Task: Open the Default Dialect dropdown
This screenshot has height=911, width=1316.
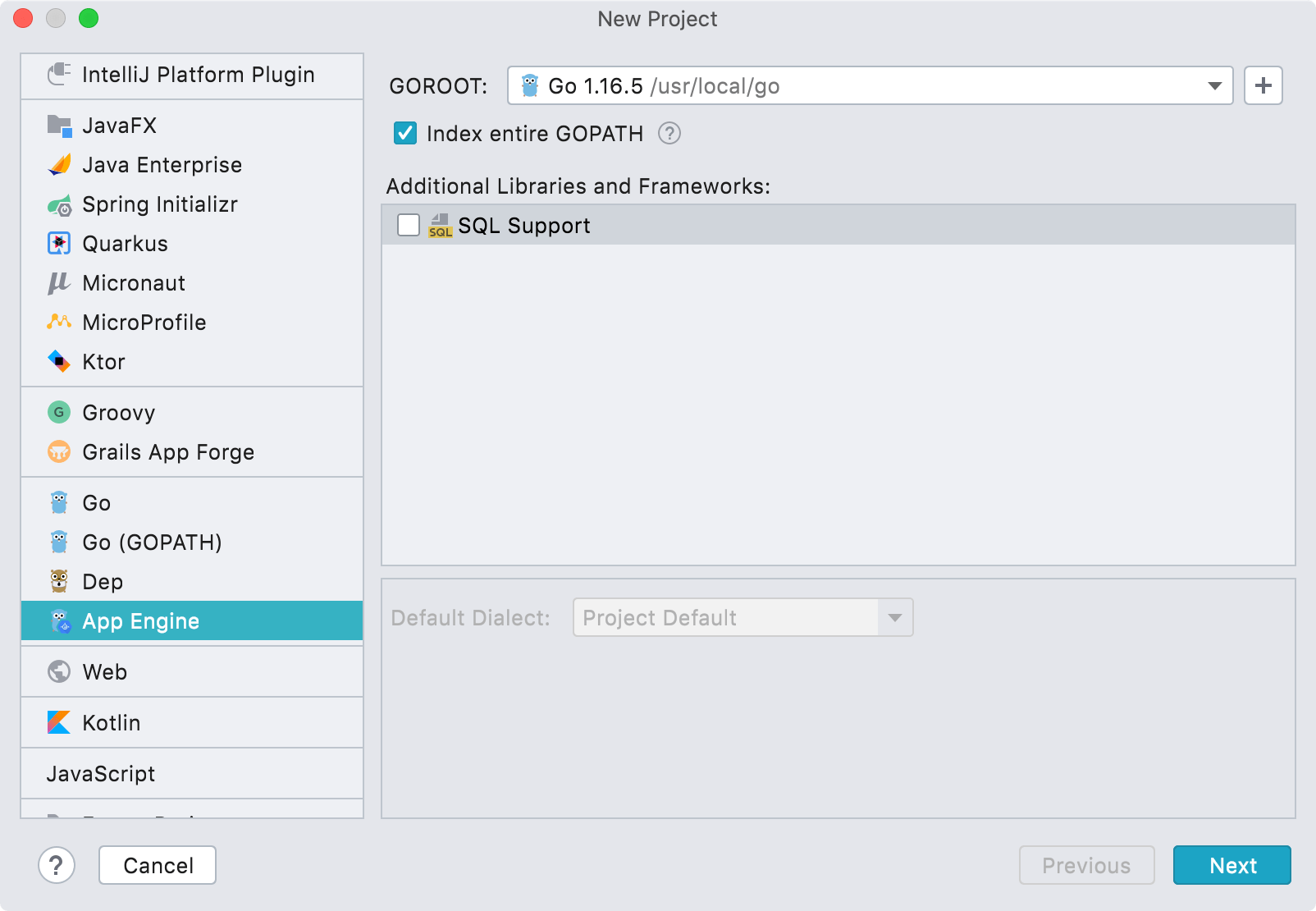Action: point(893,617)
